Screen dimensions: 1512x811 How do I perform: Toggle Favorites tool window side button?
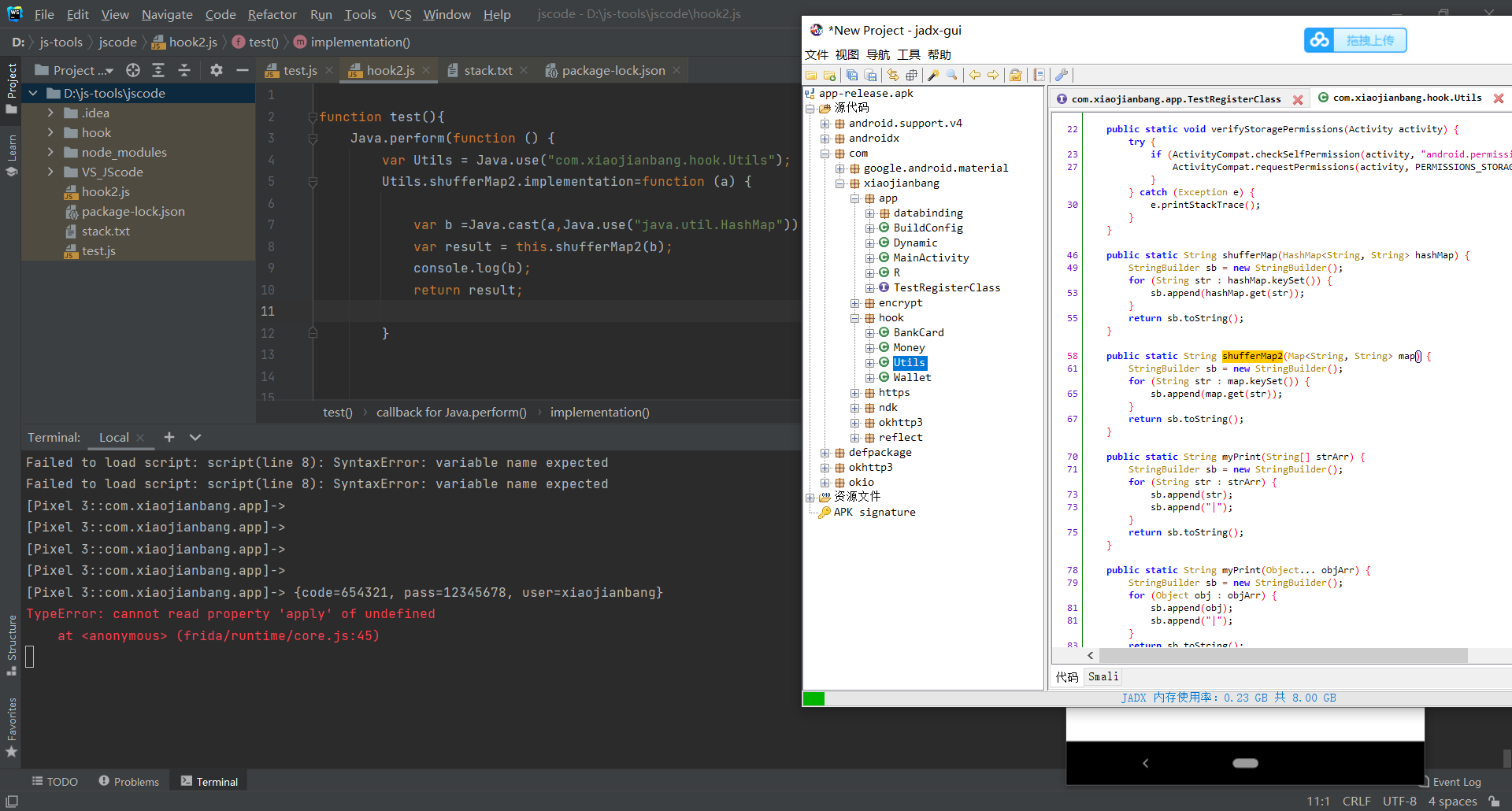pos(11,727)
